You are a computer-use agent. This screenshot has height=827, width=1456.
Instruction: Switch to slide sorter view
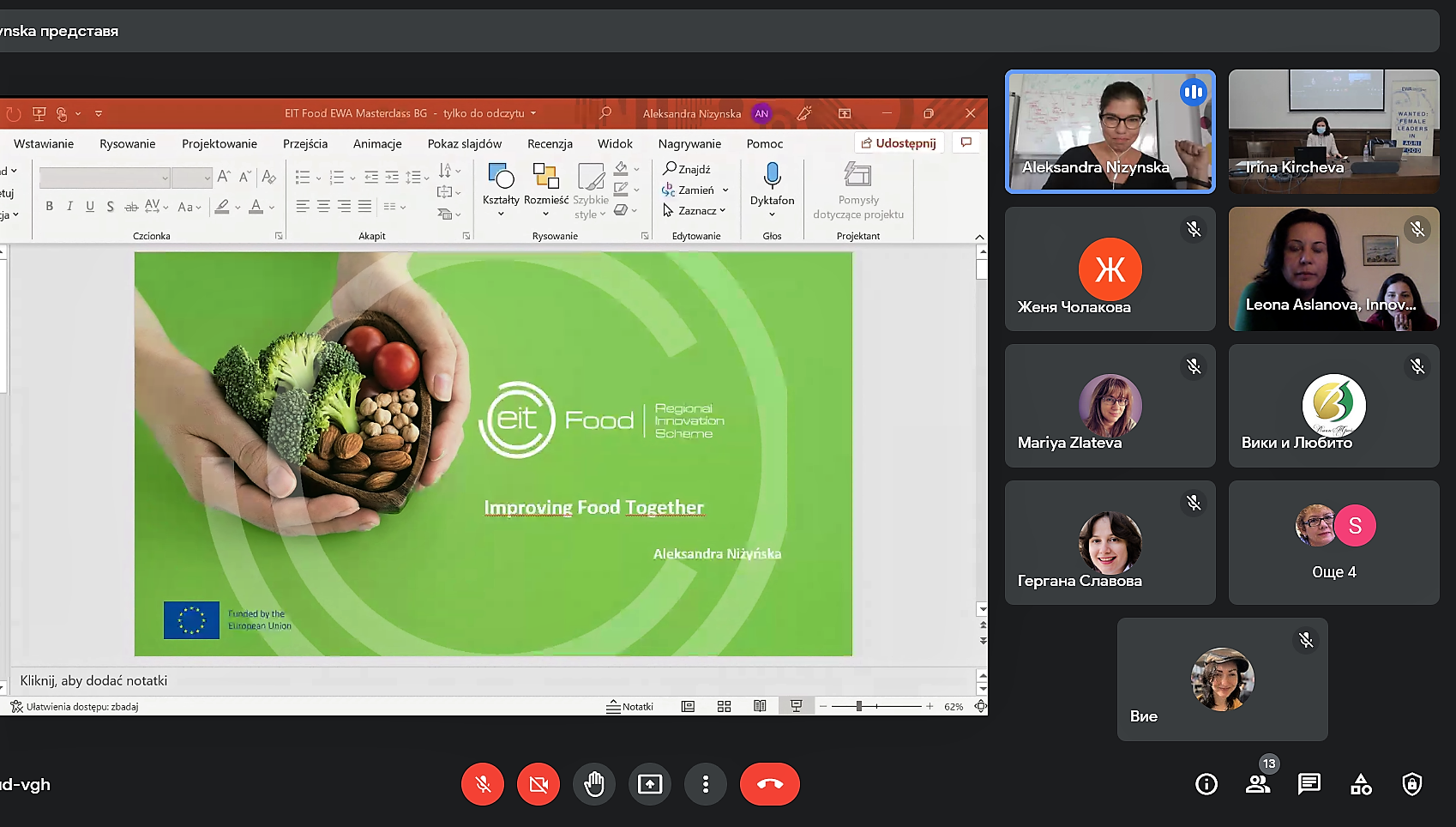click(x=724, y=706)
